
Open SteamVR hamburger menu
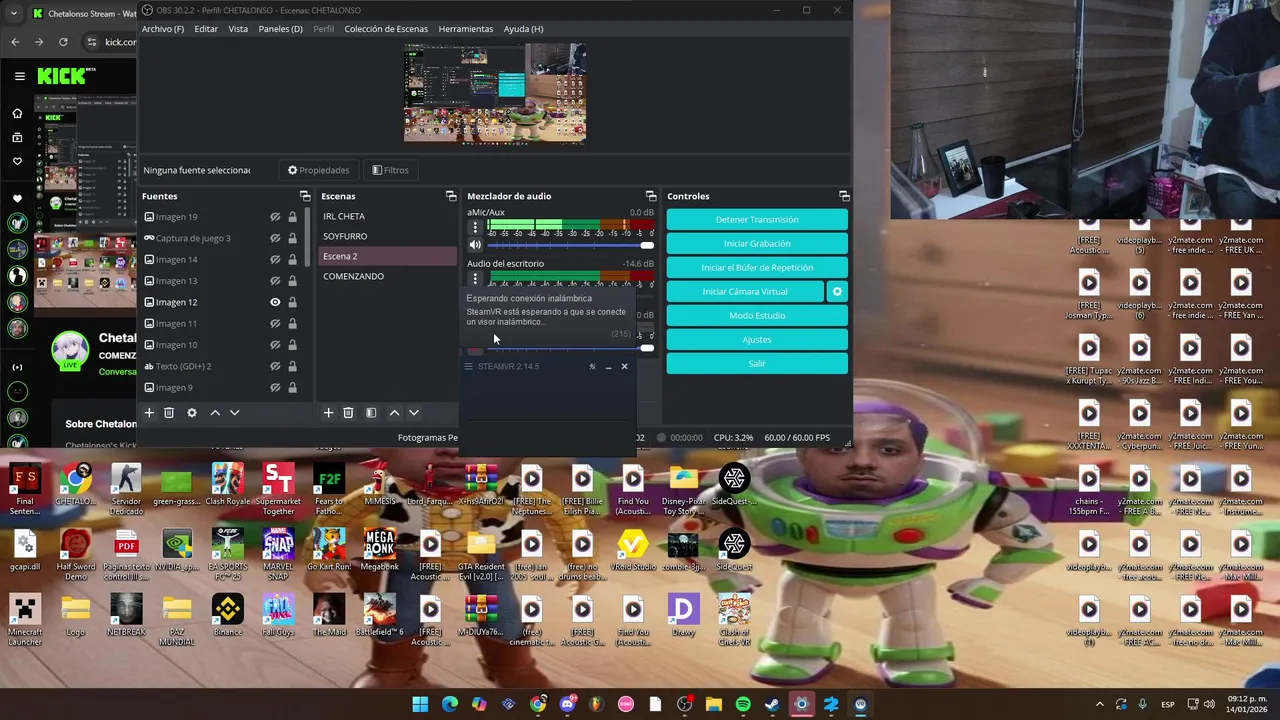468,367
